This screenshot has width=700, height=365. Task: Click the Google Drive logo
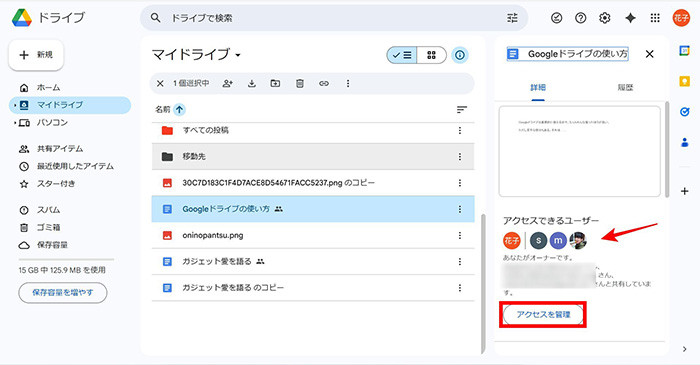[x=22, y=18]
